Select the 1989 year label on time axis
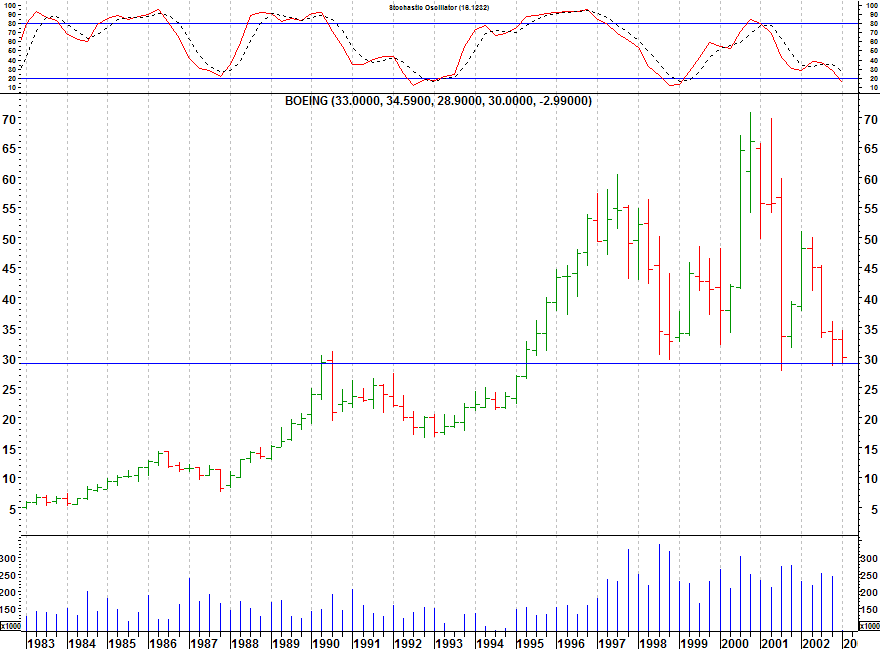The height and width of the screenshot is (650, 880). pyautogui.click(x=286, y=643)
